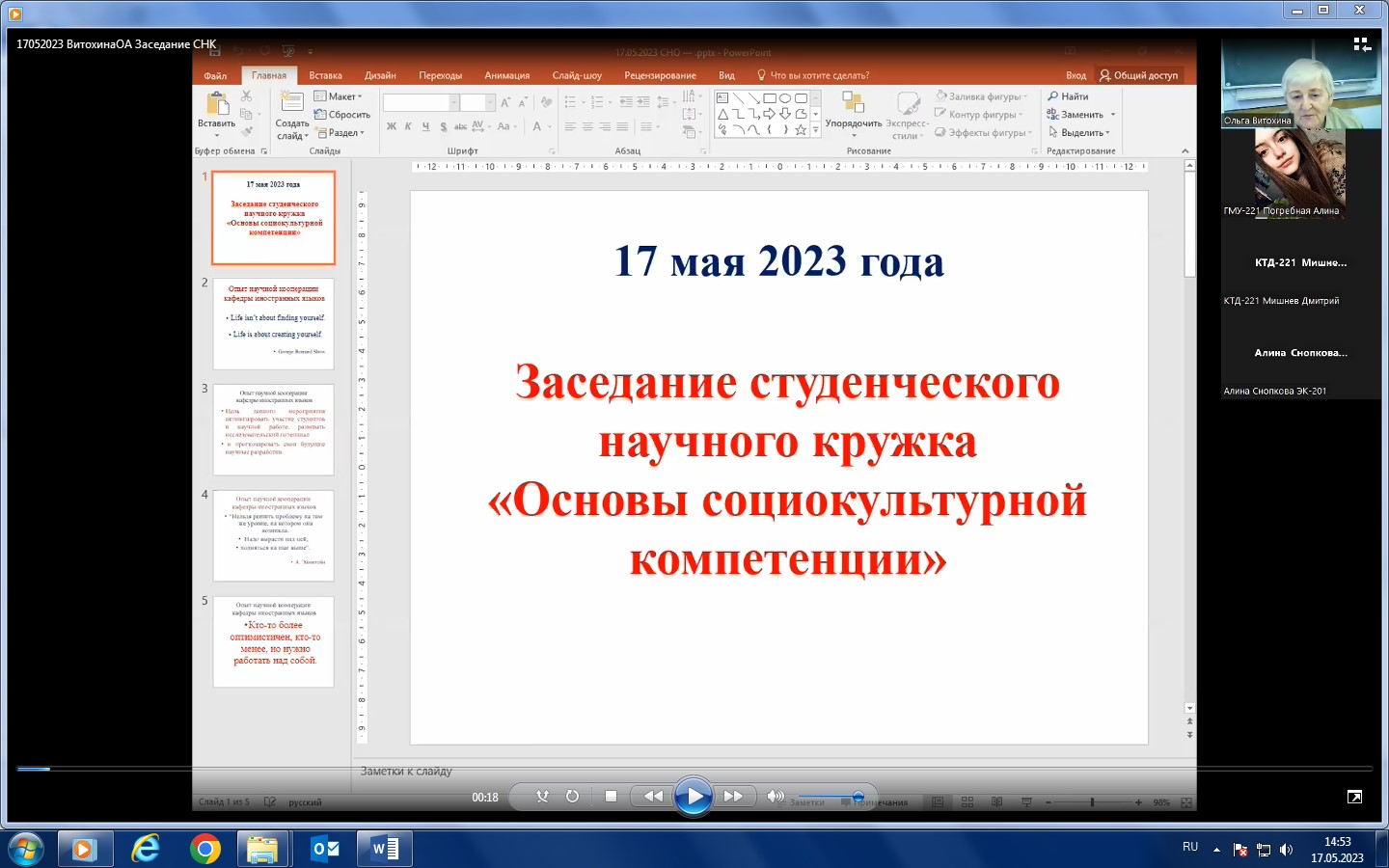Switch to the Анимация tab
The height and width of the screenshot is (868, 1389).
pos(507,75)
